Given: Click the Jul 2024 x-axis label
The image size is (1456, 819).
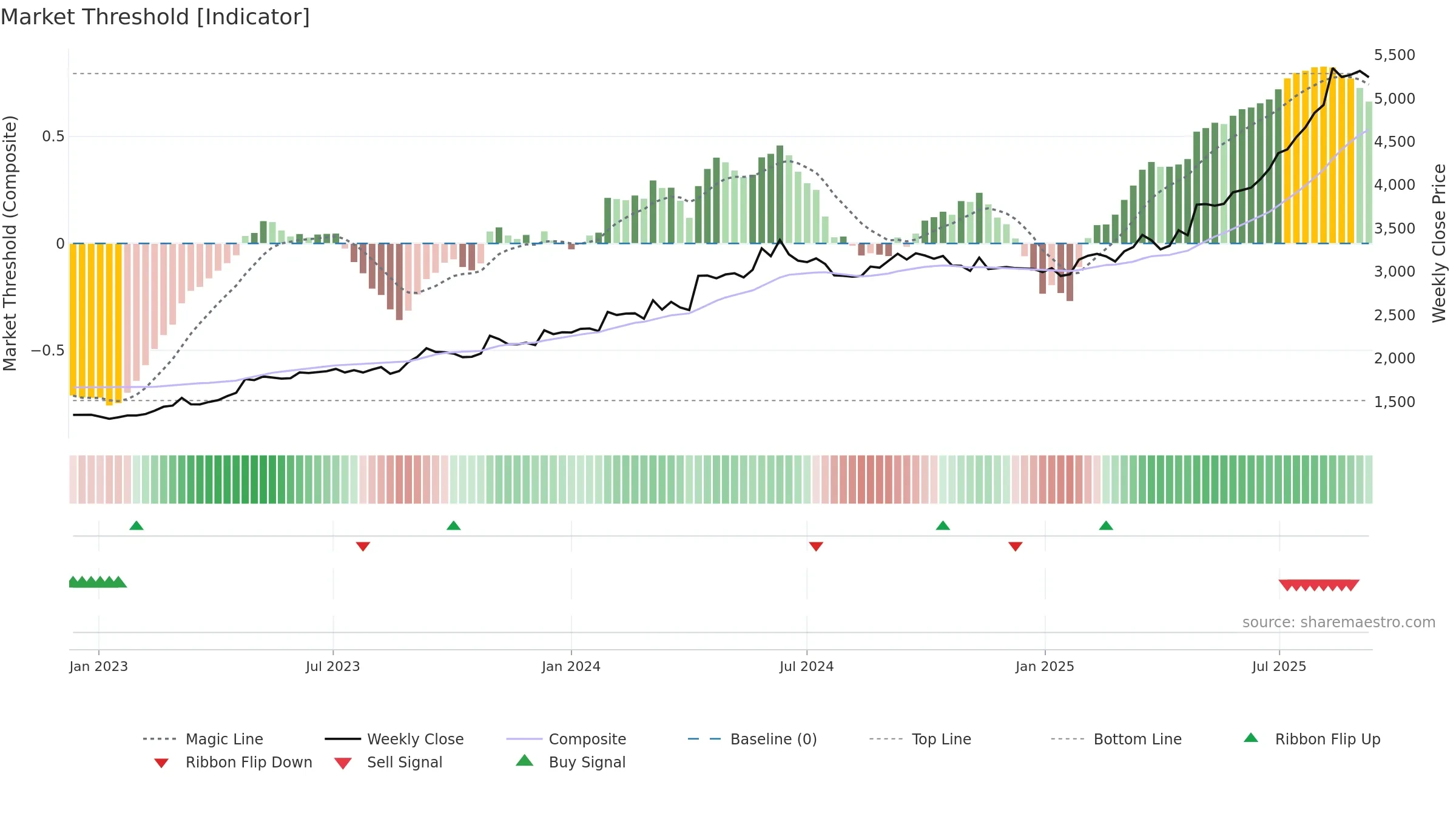Looking at the screenshot, I should pyautogui.click(x=806, y=666).
